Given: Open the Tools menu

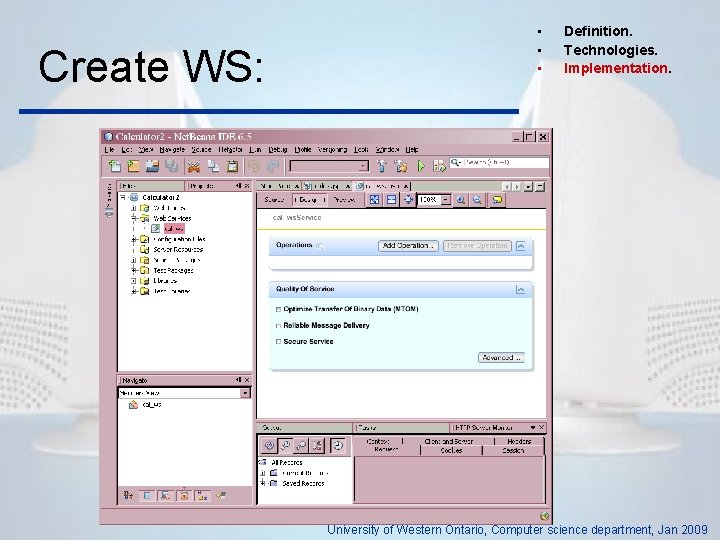Looking at the screenshot, I should pyautogui.click(x=361, y=150).
